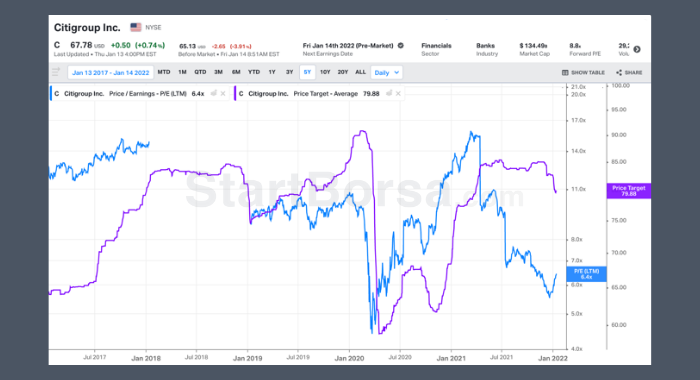Select the 3M time range

218,72
